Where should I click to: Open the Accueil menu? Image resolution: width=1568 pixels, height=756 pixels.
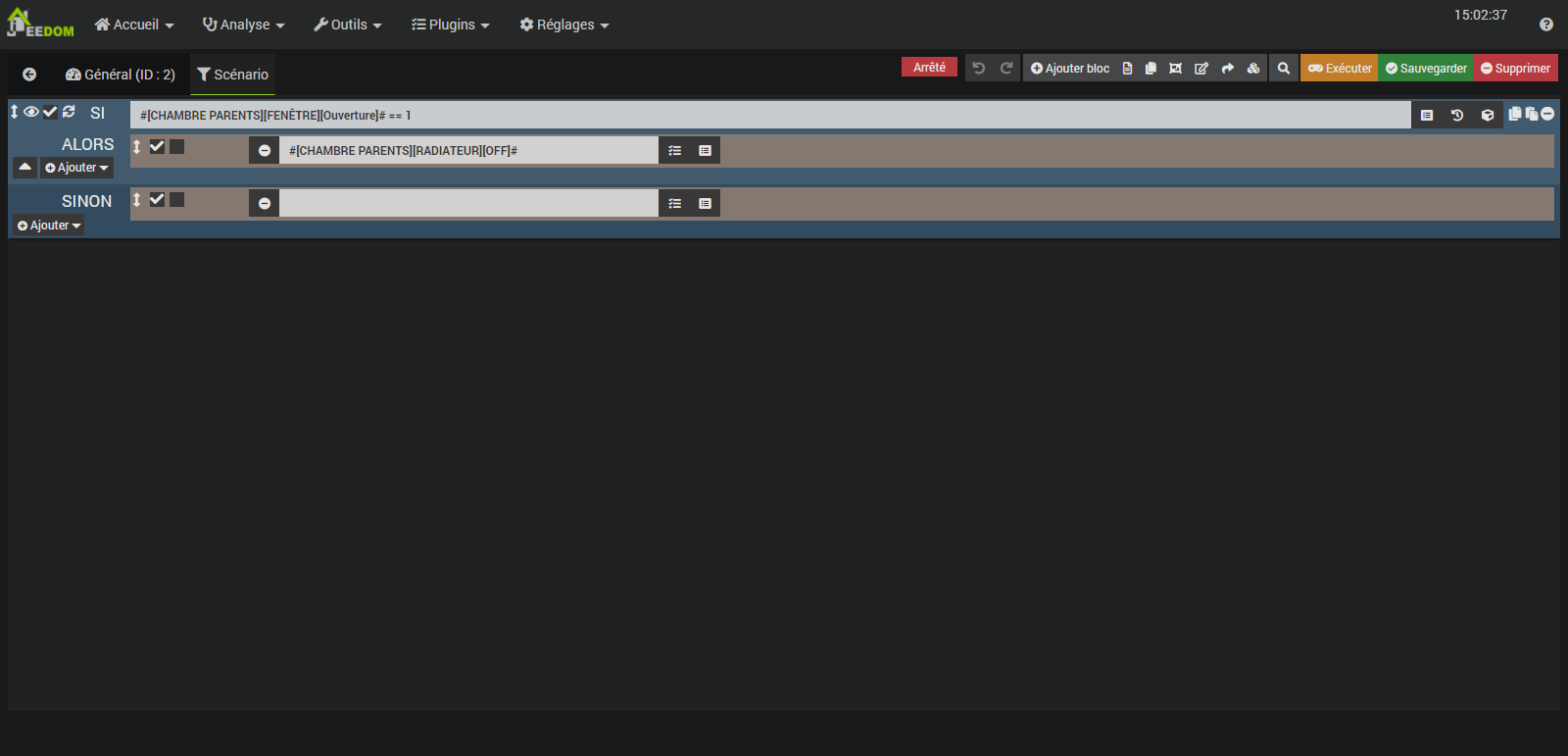[134, 25]
